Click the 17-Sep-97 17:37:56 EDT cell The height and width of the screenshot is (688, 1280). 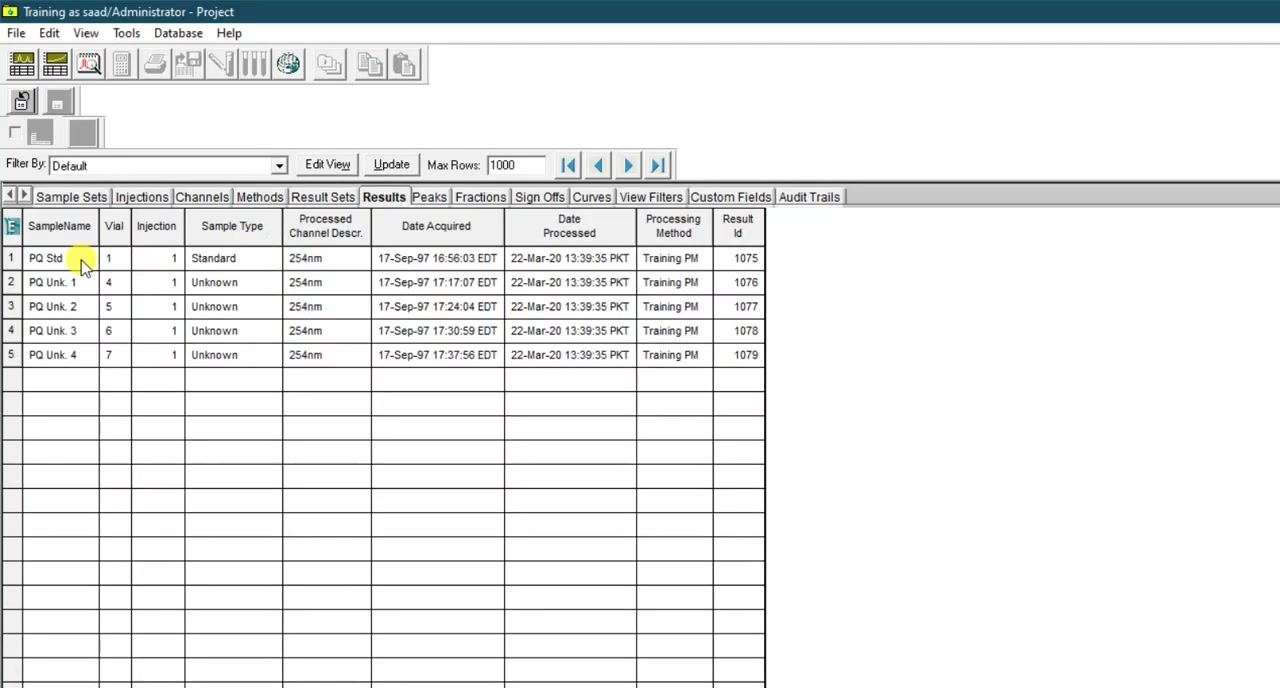pos(437,355)
